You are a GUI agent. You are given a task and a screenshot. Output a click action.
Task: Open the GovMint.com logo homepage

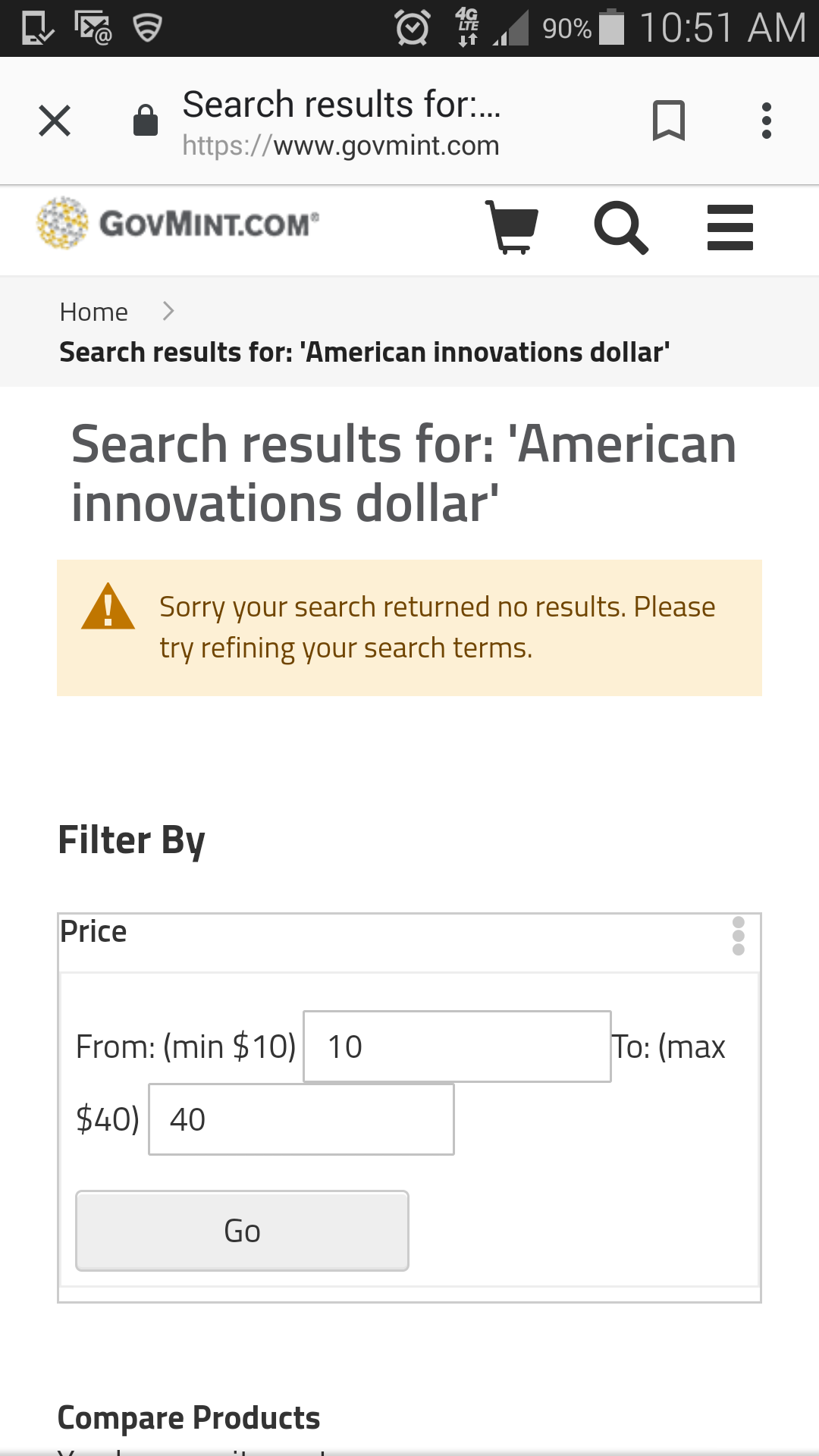pos(178,223)
